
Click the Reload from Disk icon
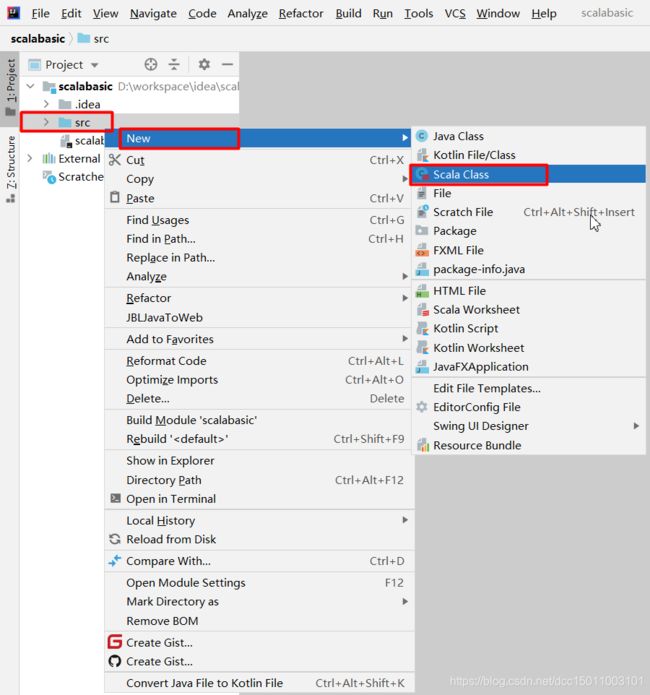coord(115,539)
